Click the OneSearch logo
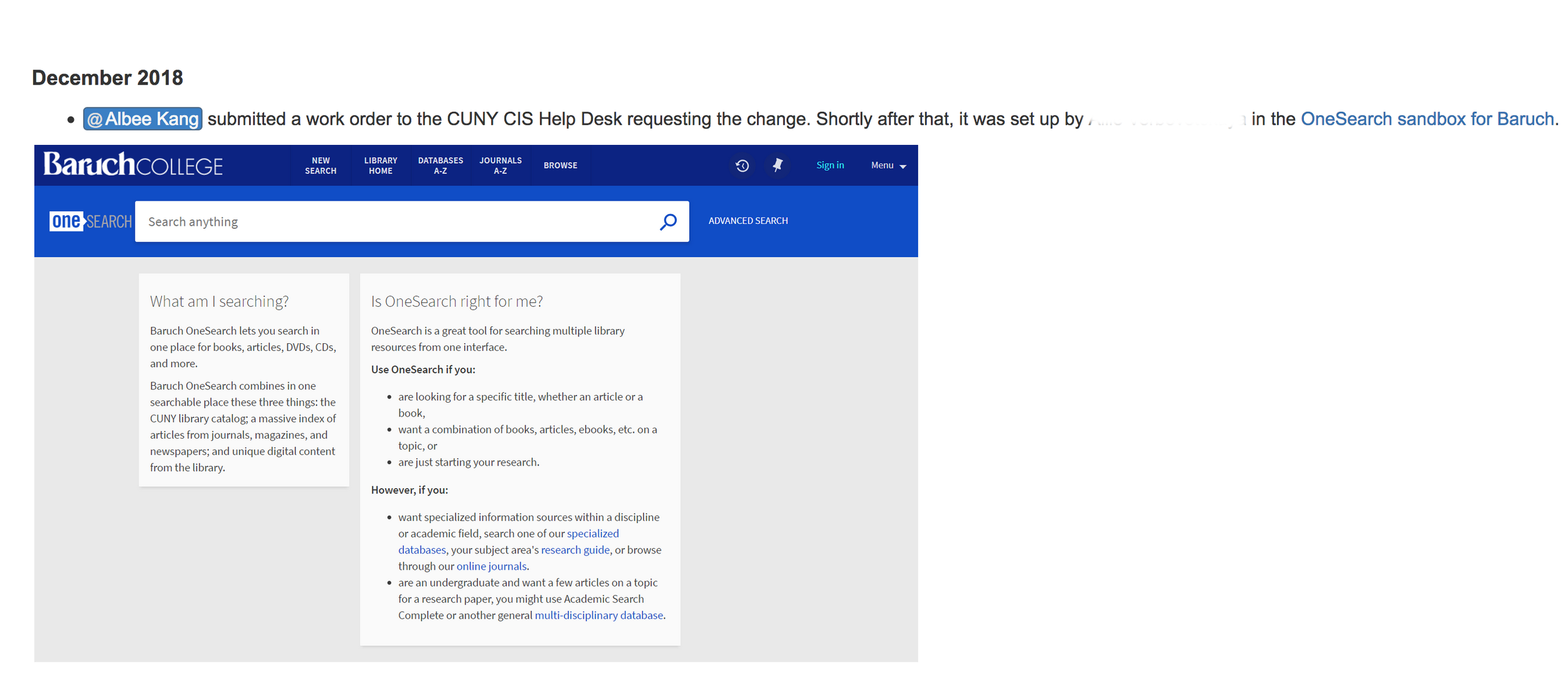The width and height of the screenshot is (1568, 697). pos(91,221)
